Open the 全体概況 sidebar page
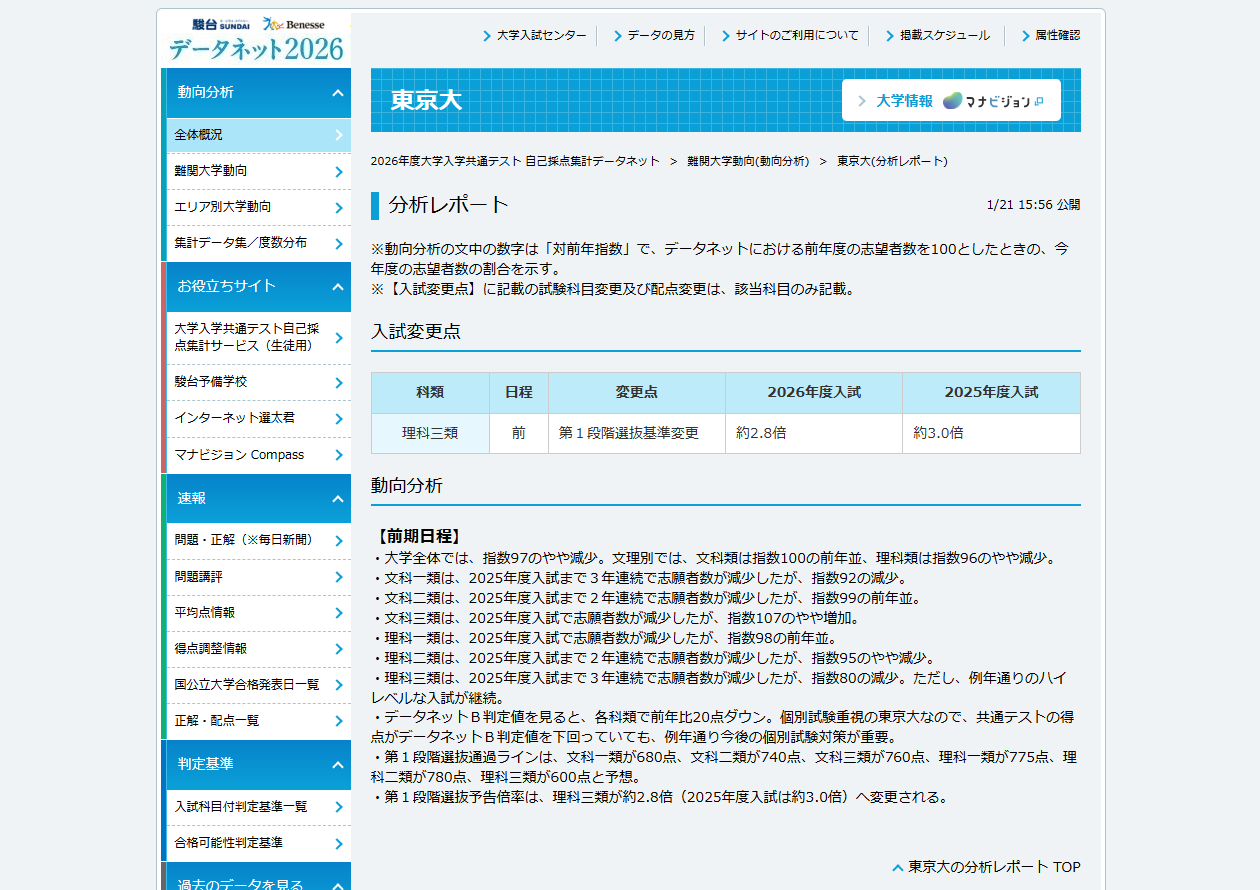The image size is (1260, 890). pos(250,135)
